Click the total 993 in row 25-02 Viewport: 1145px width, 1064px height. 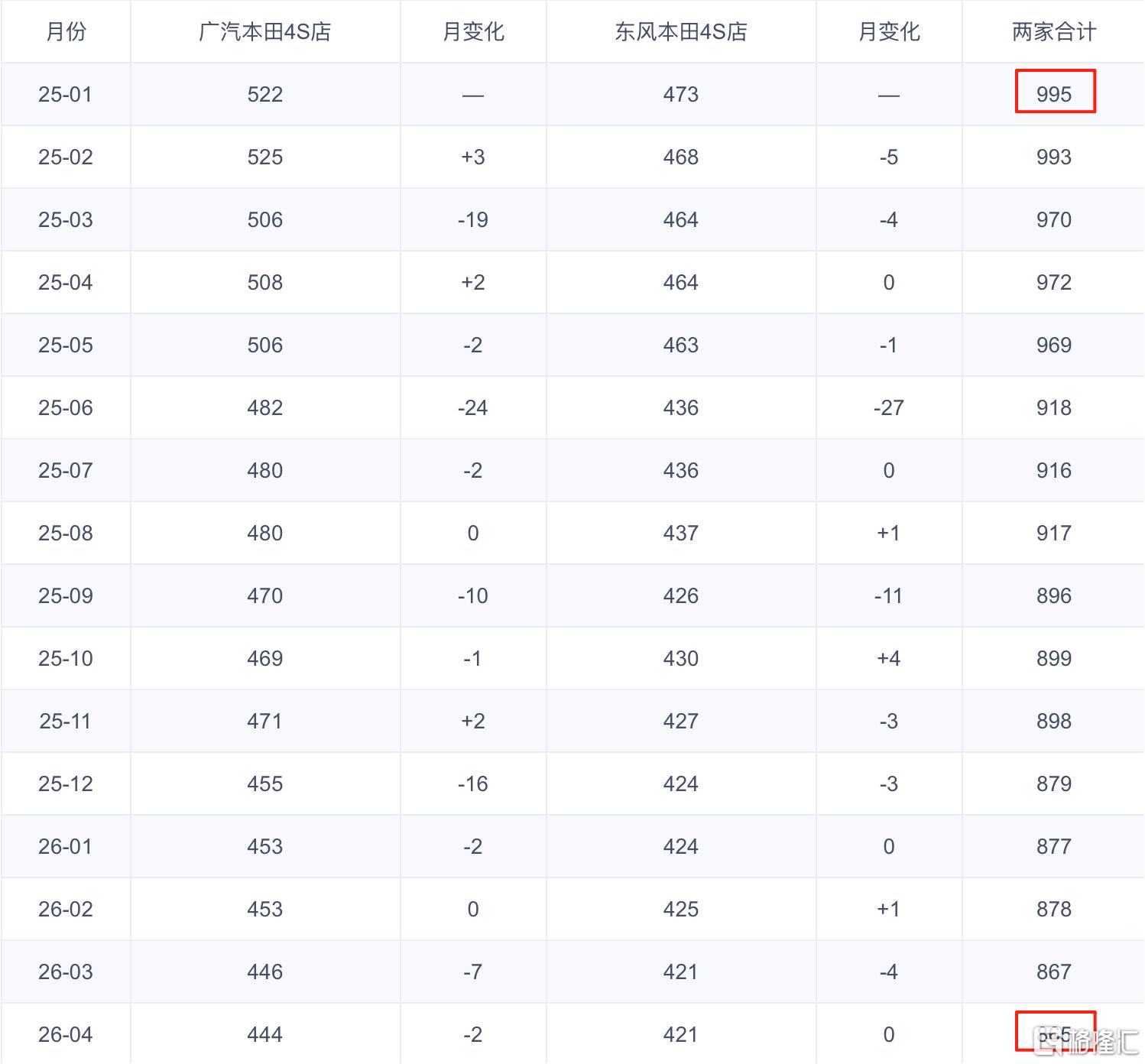click(x=1054, y=157)
